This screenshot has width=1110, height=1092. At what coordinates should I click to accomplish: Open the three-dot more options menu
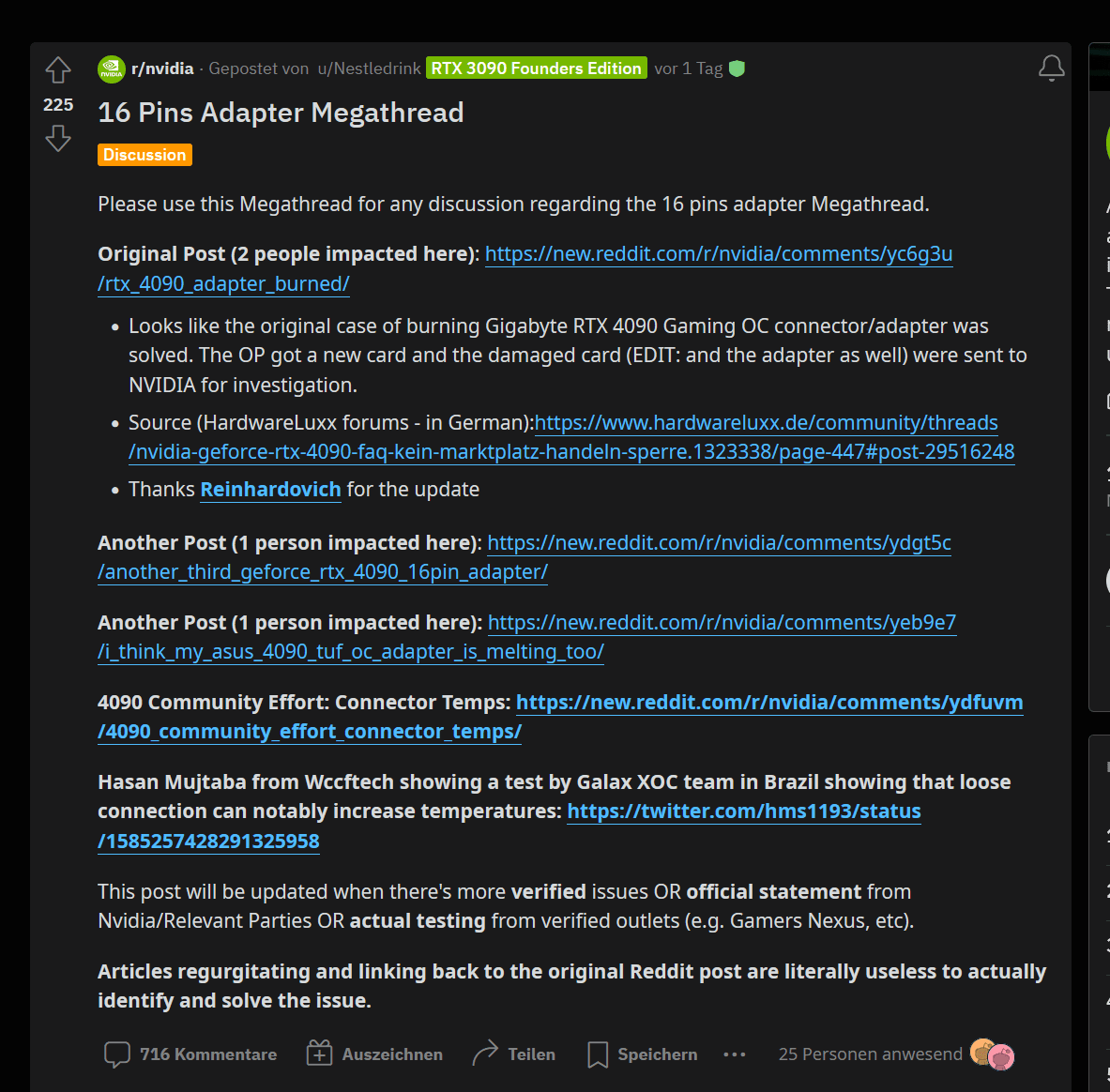734,1054
